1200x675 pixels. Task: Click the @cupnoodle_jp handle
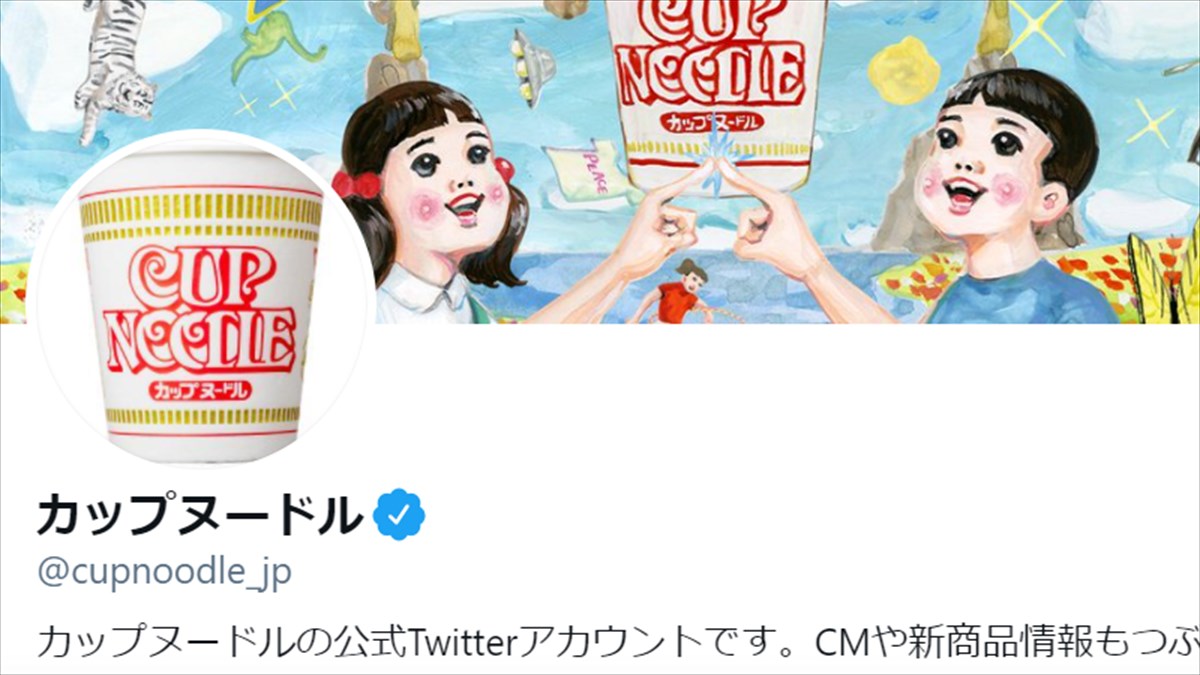point(164,573)
